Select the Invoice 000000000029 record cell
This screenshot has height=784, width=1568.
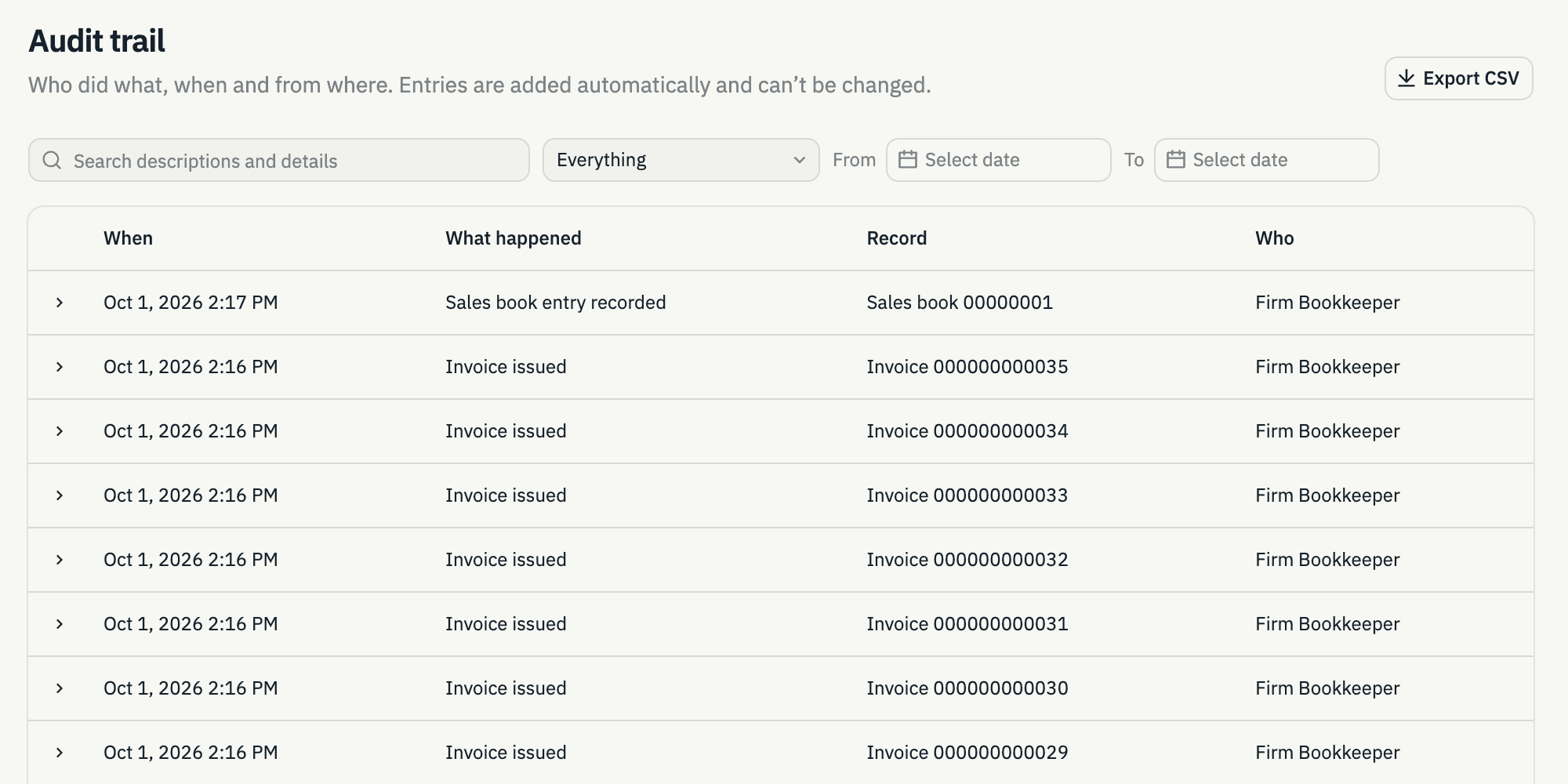[967, 753]
